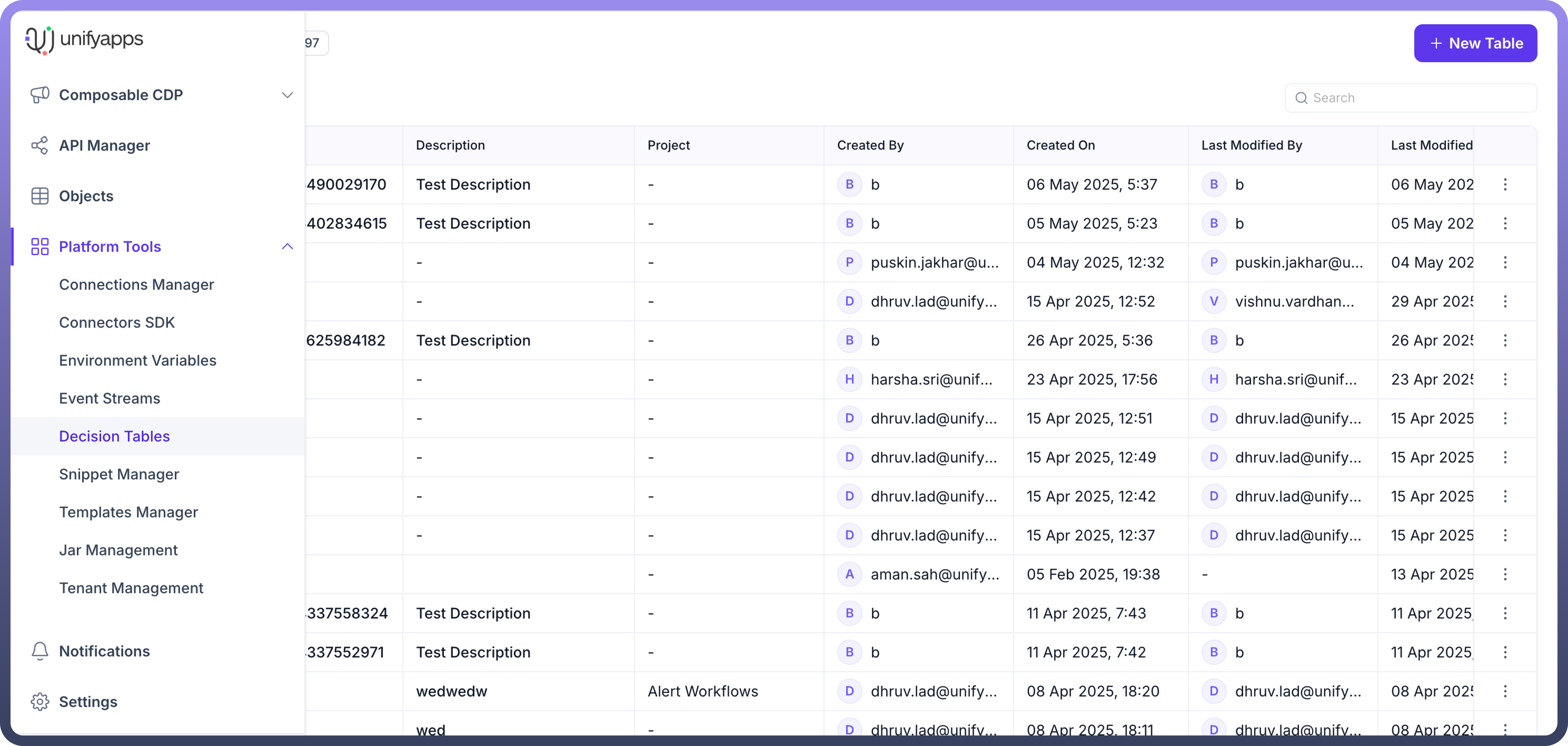
Task: Expand the Composable CDP chevron
Action: click(287, 95)
